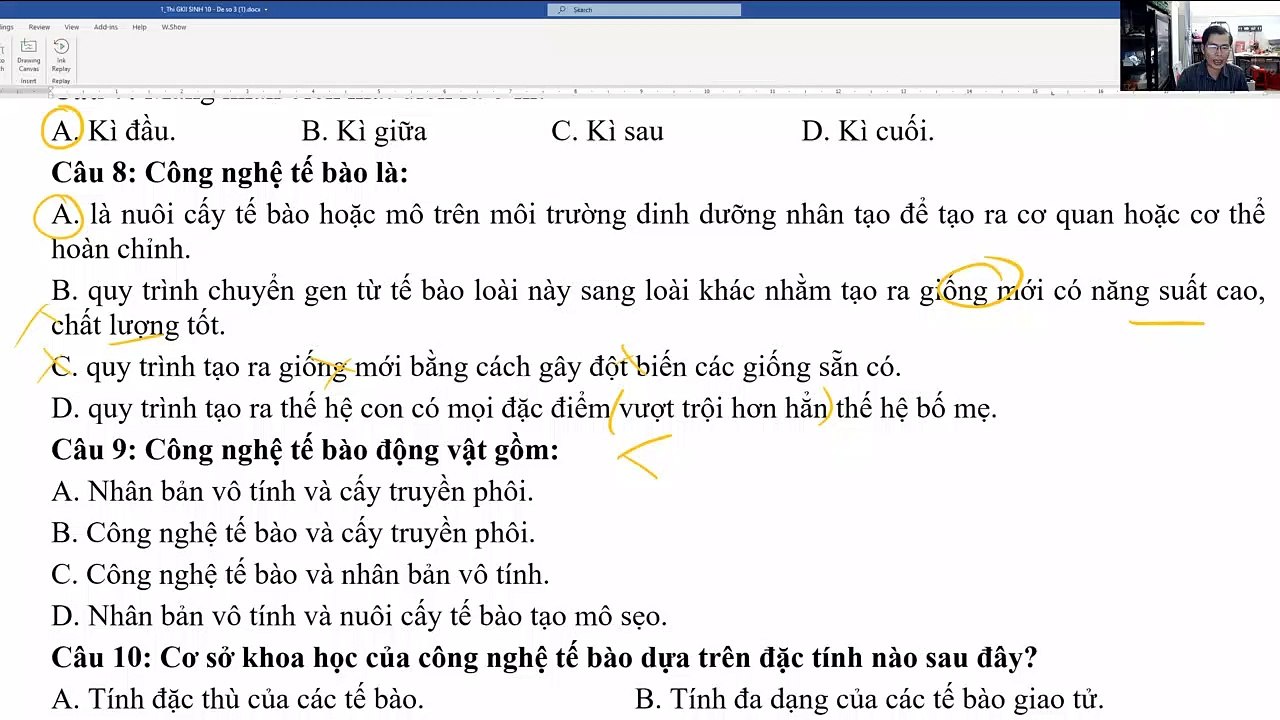The height and width of the screenshot is (720, 1280).
Task: Open the View ribbon tab
Action: 72,27
